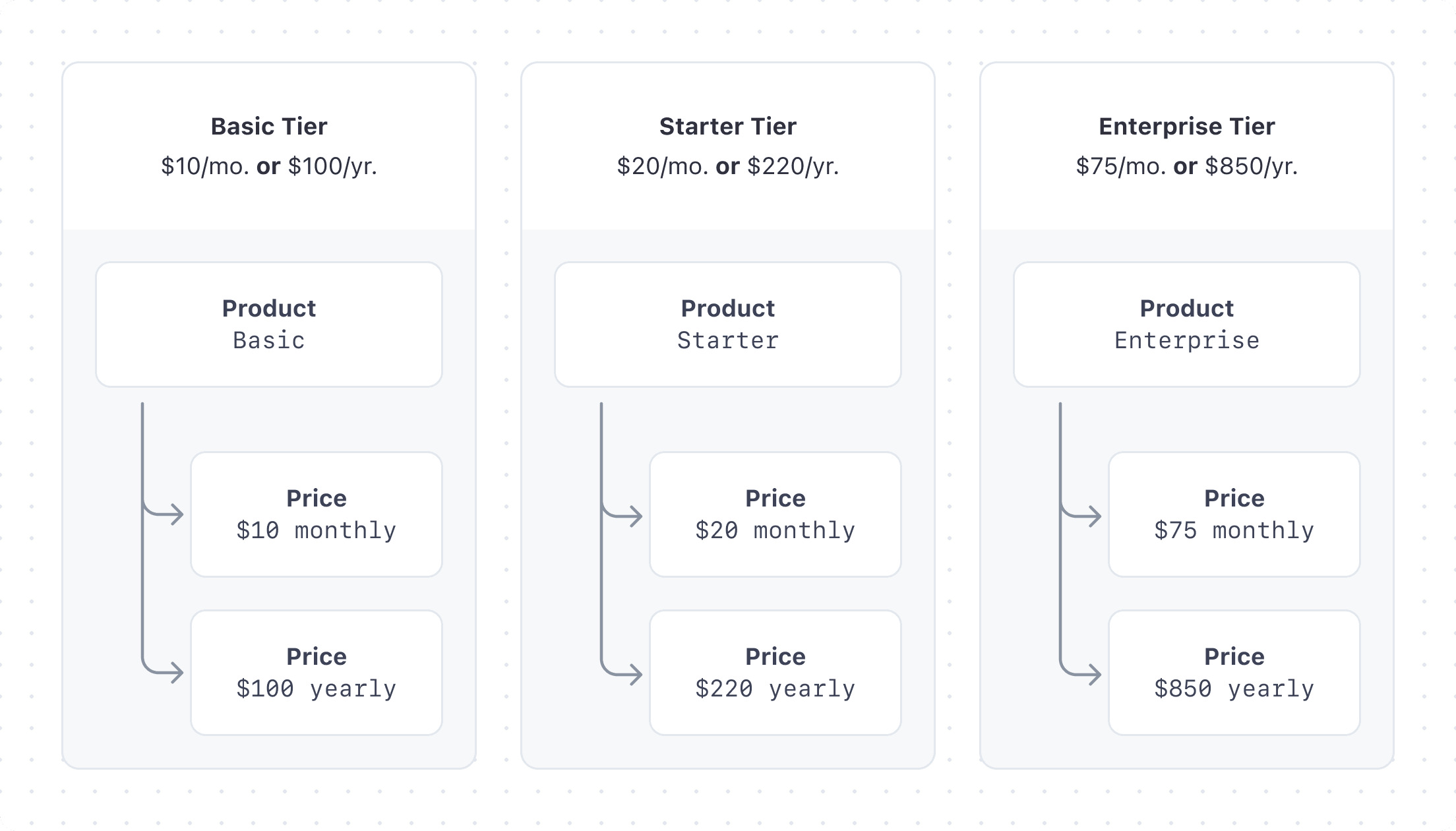Click the $20/mo. or $220/yr. text

coord(728,166)
